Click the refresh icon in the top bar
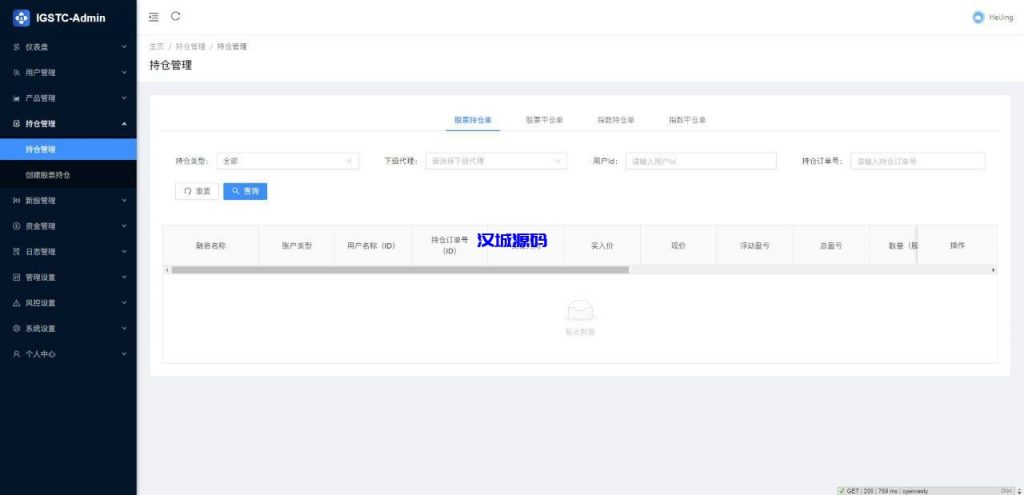This screenshot has height=495, width=1024. (175, 17)
